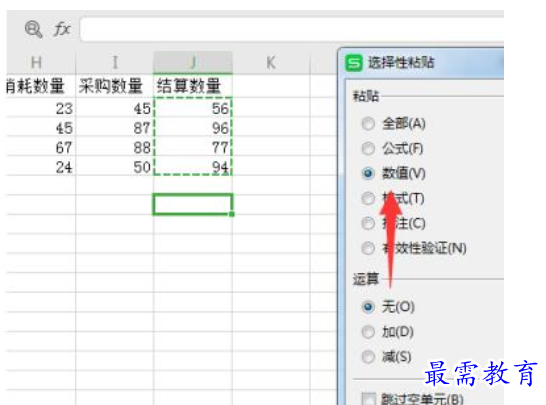Image resolution: width=546 pixels, height=405 pixels.
Task: Click the green-bordered selected empty cell in column J
Action: coord(193,204)
